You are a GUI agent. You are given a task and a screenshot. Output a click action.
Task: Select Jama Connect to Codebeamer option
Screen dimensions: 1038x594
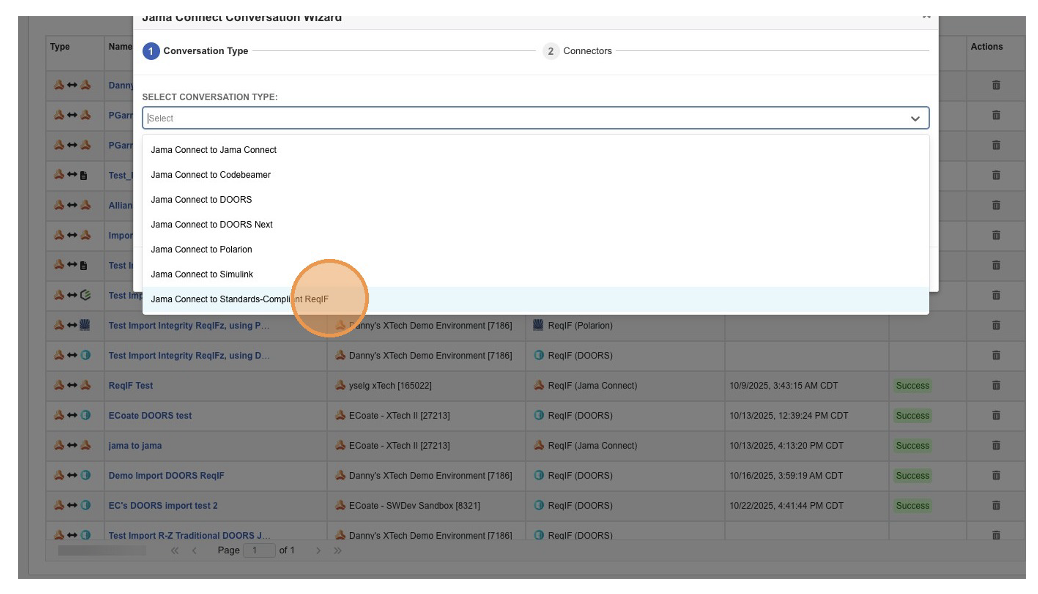pos(536,175)
